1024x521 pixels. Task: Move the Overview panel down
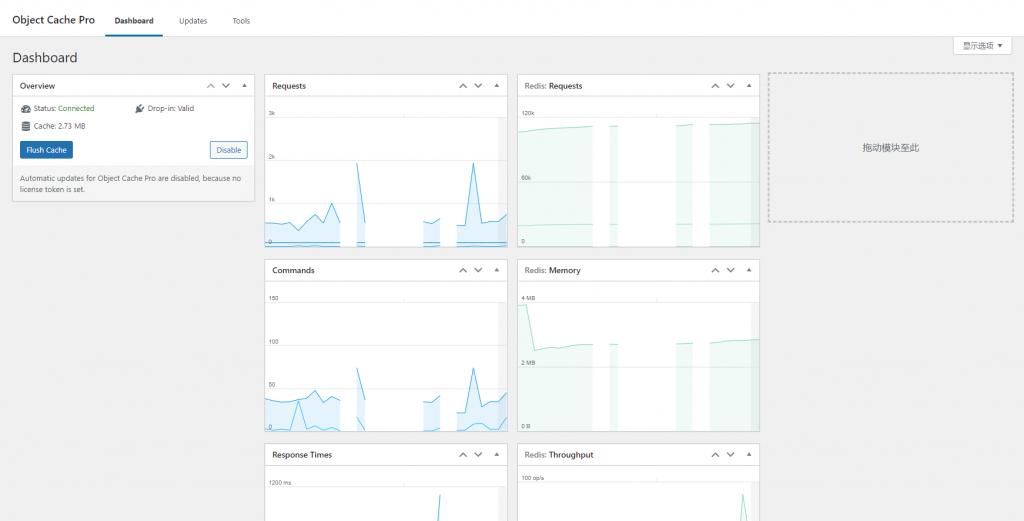click(226, 86)
